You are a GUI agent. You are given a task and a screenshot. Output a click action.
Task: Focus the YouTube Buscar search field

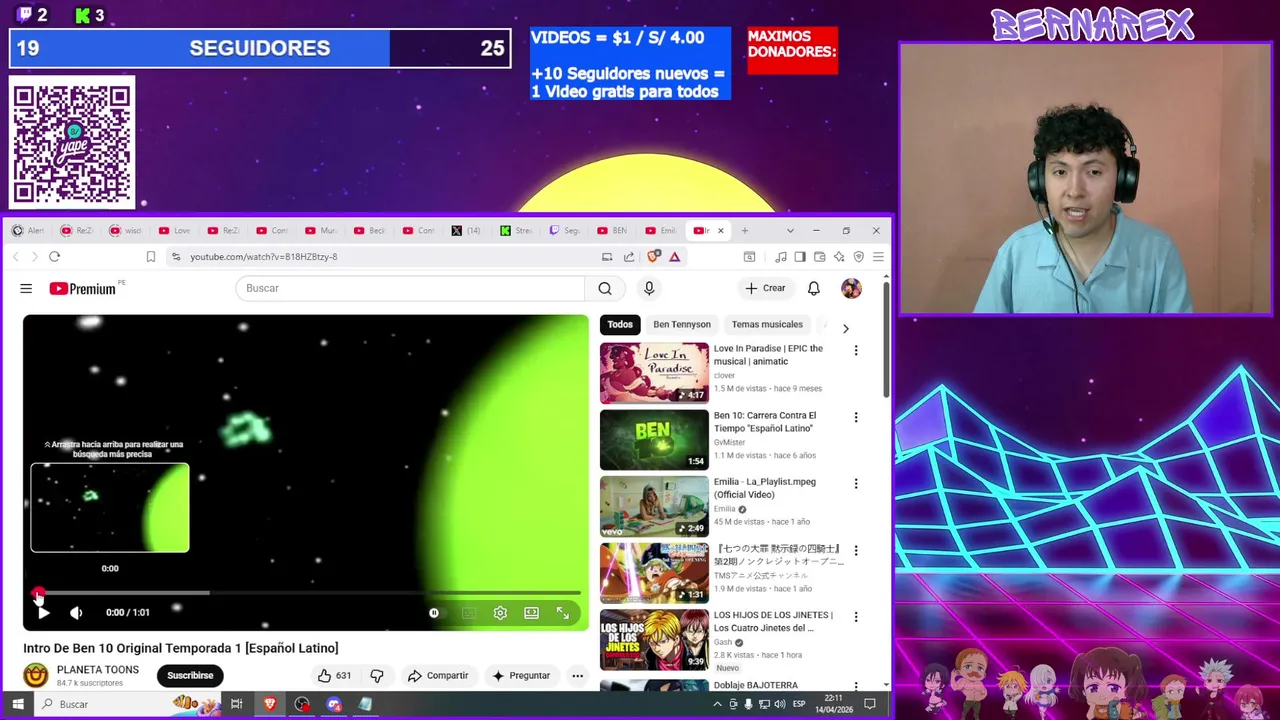[x=410, y=288]
